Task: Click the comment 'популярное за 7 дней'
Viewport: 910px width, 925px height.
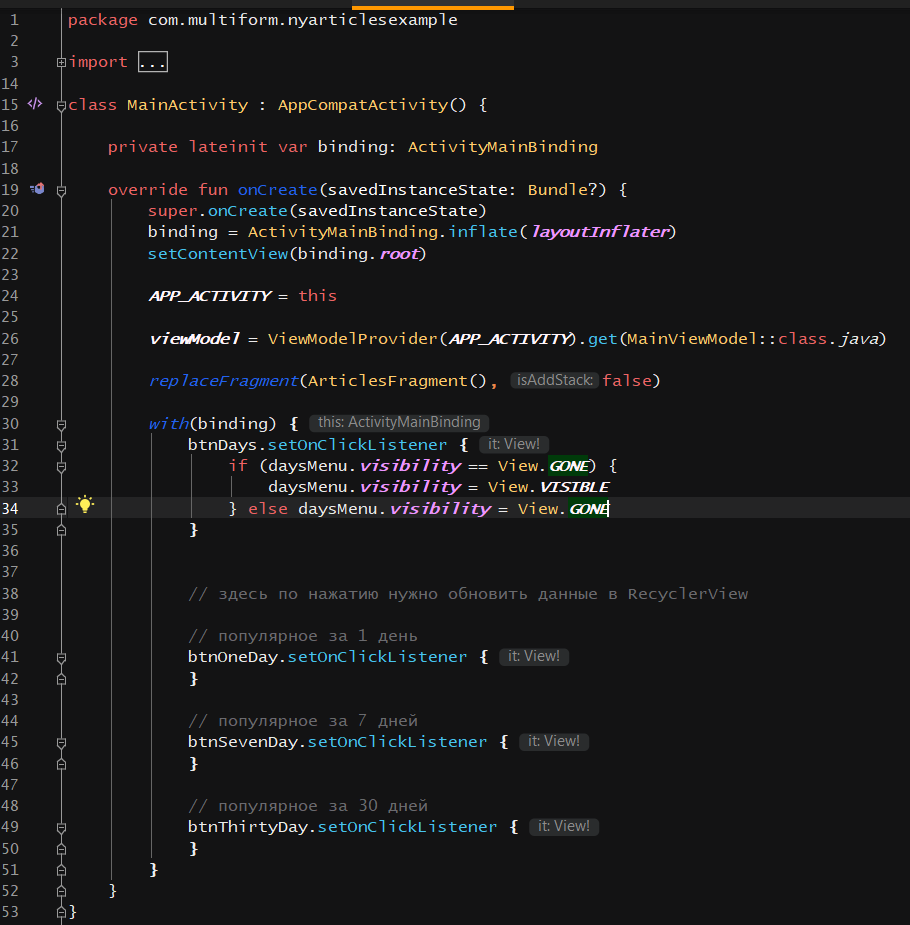Action: click(x=303, y=721)
